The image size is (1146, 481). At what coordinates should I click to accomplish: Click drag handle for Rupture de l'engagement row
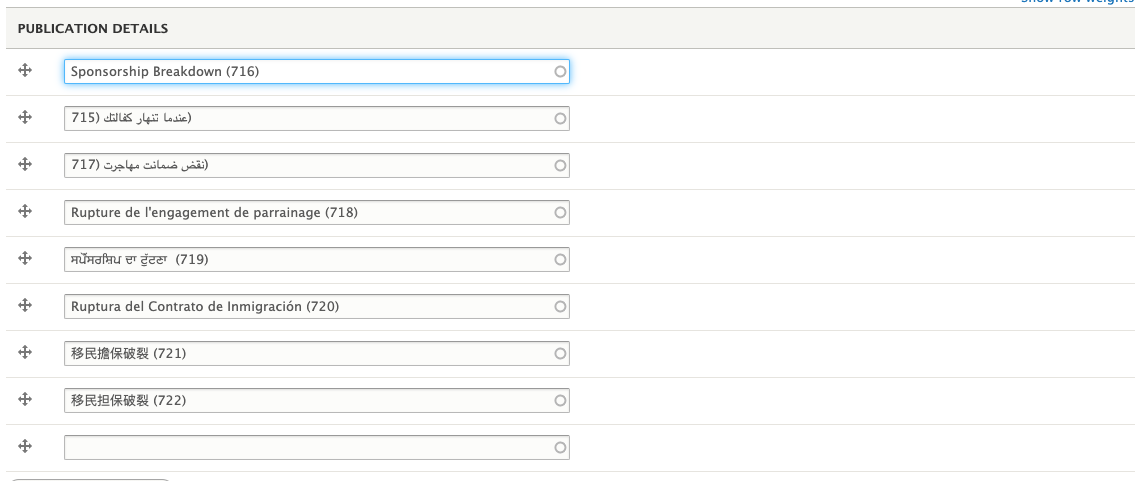click(x=25, y=211)
